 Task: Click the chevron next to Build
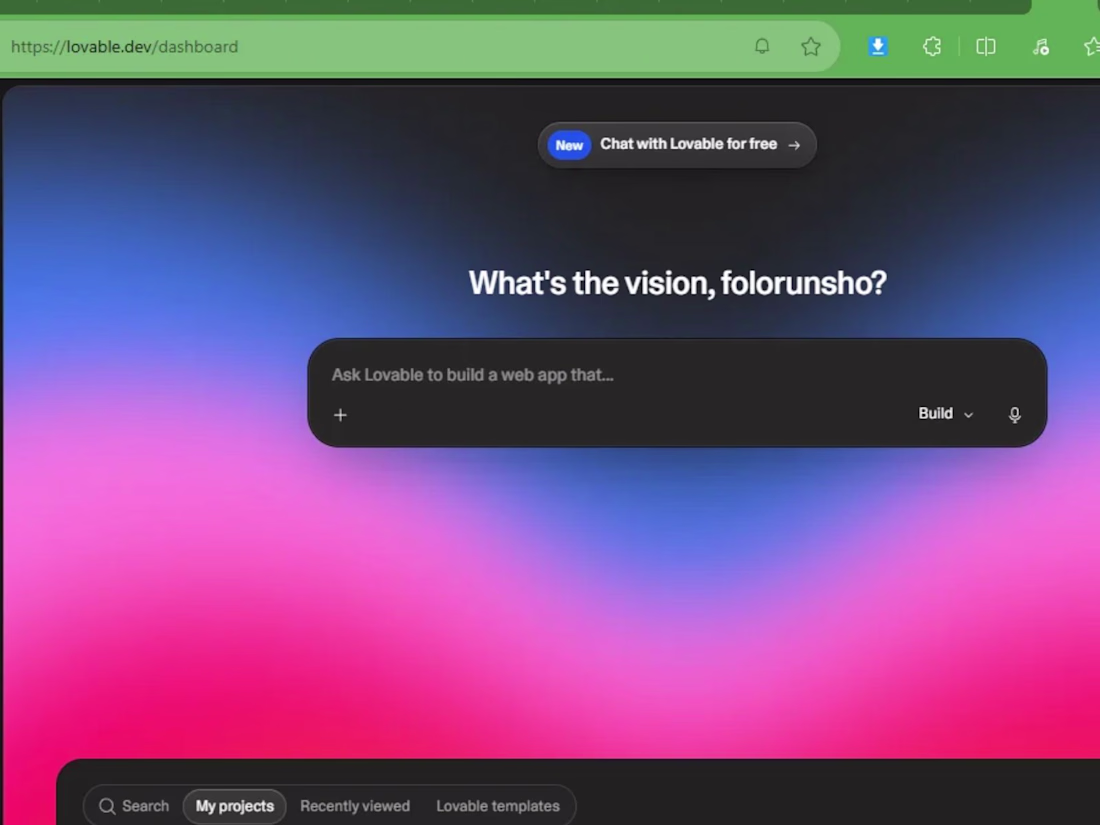(x=969, y=415)
